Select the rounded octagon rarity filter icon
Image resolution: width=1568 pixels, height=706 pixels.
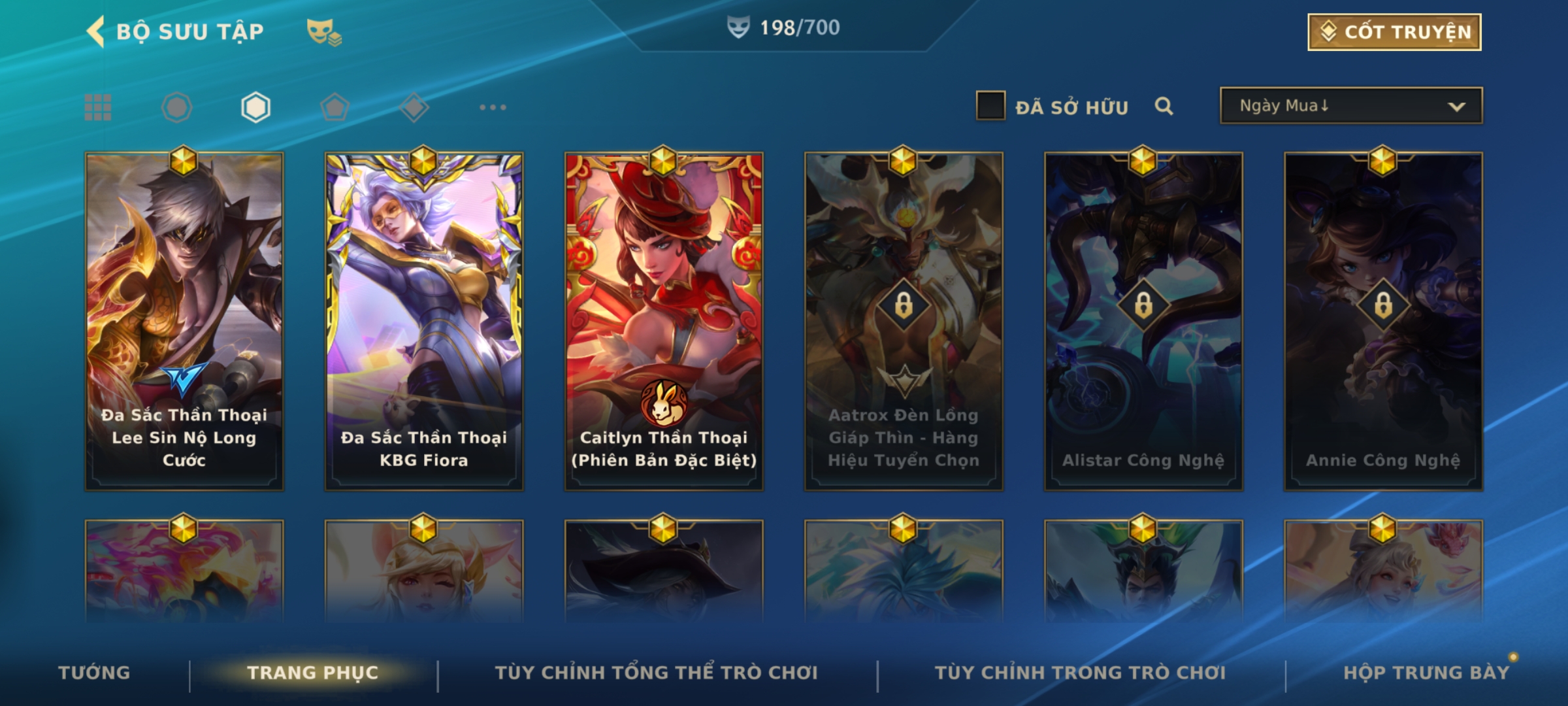click(176, 107)
